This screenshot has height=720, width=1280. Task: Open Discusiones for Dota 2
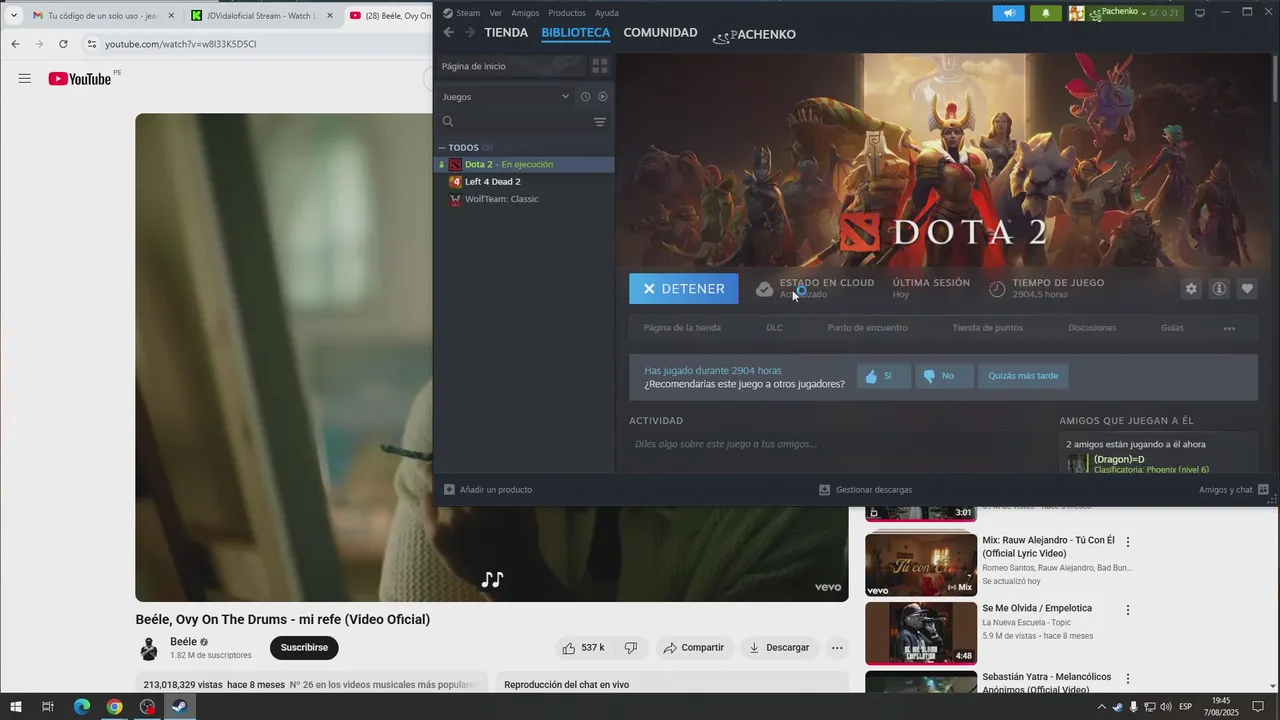click(x=1092, y=328)
